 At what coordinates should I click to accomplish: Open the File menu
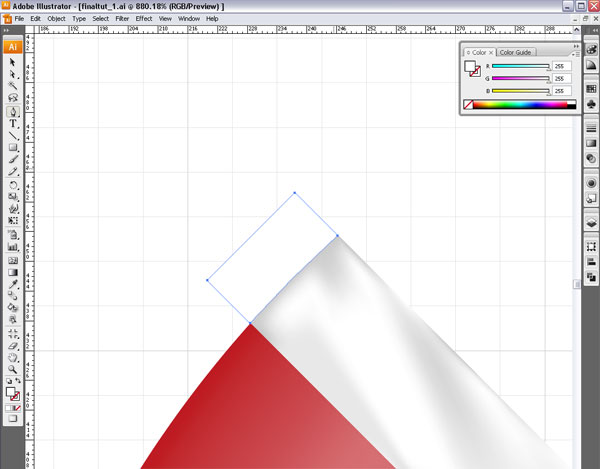19,18
